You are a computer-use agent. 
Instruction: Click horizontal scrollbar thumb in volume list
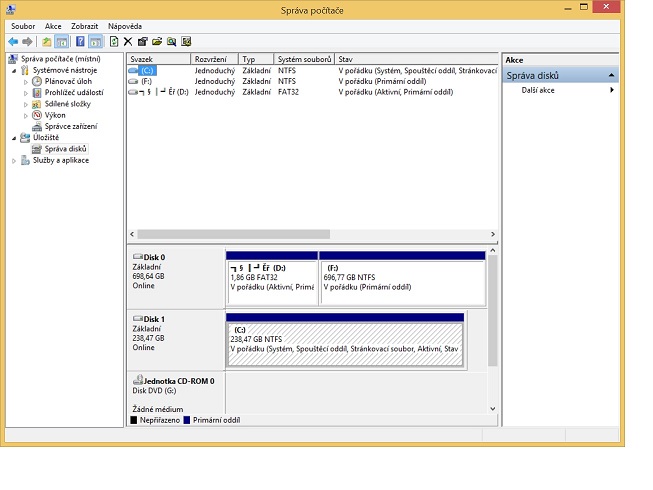(234, 234)
